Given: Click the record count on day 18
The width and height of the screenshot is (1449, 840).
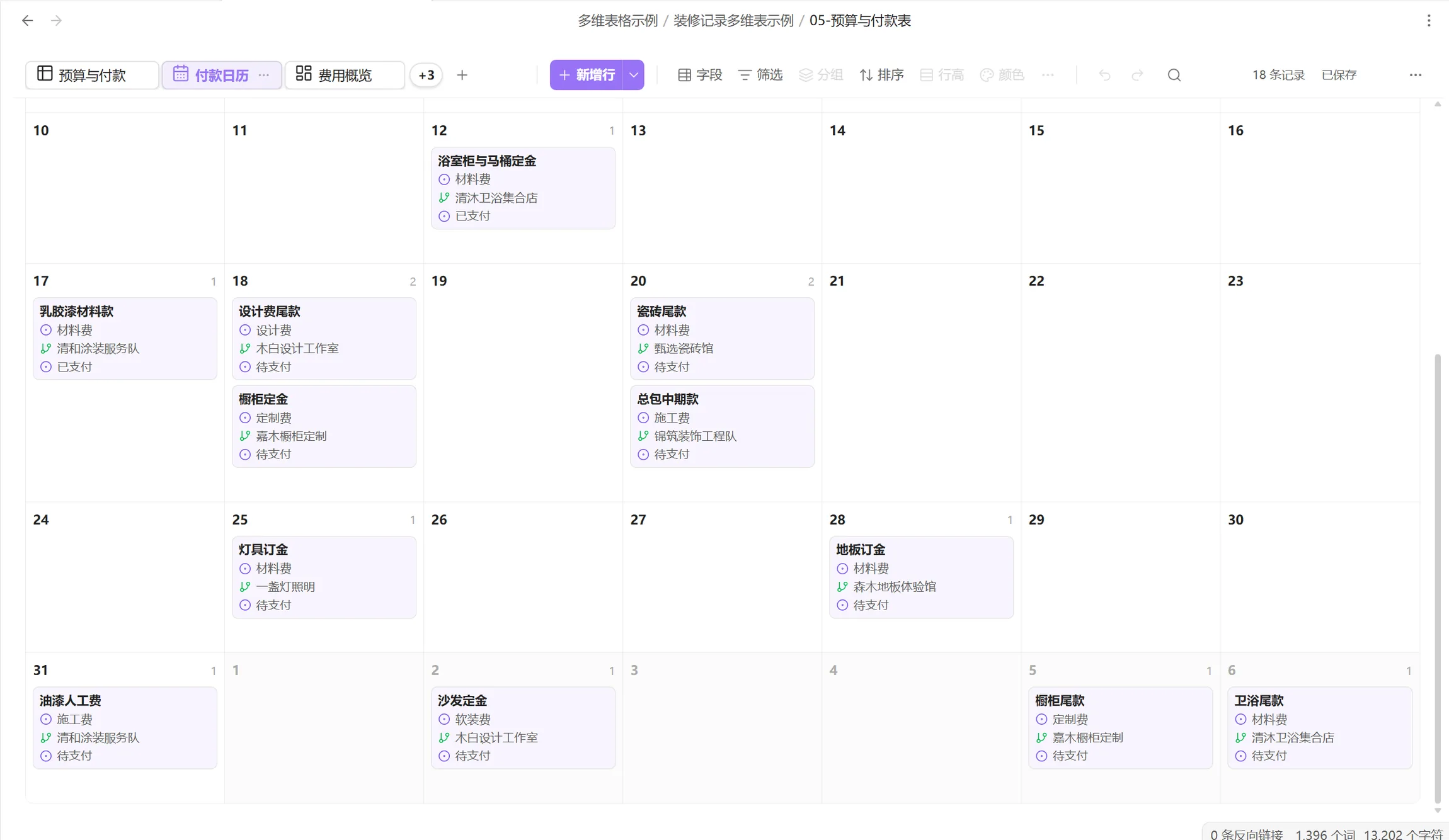Looking at the screenshot, I should tap(413, 281).
